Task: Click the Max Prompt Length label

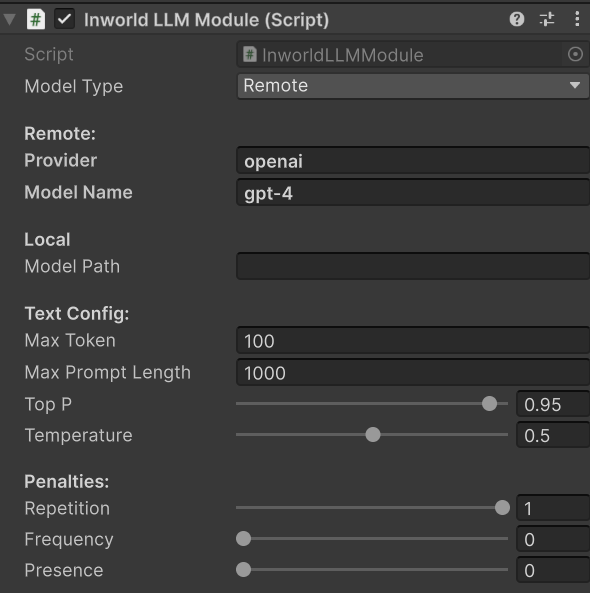Action: click(108, 373)
